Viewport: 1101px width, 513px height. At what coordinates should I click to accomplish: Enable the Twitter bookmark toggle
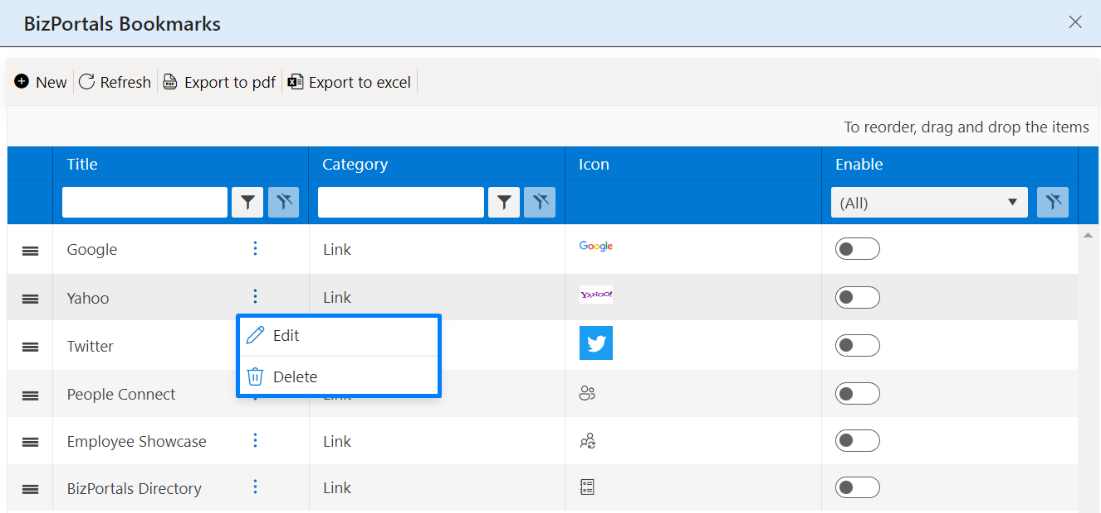tap(857, 345)
